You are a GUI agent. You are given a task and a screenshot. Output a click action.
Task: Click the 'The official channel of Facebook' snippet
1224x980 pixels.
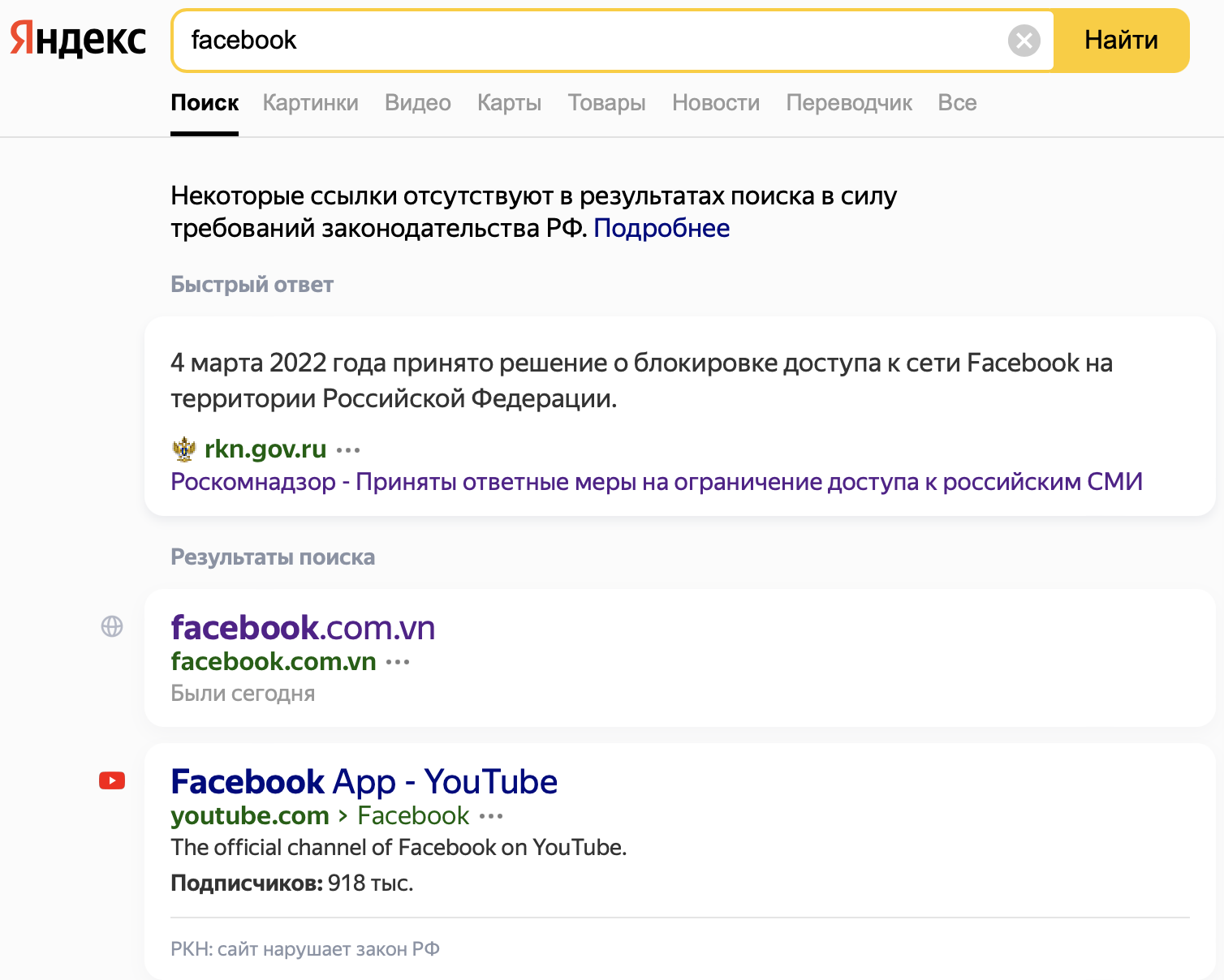tap(399, 848)
